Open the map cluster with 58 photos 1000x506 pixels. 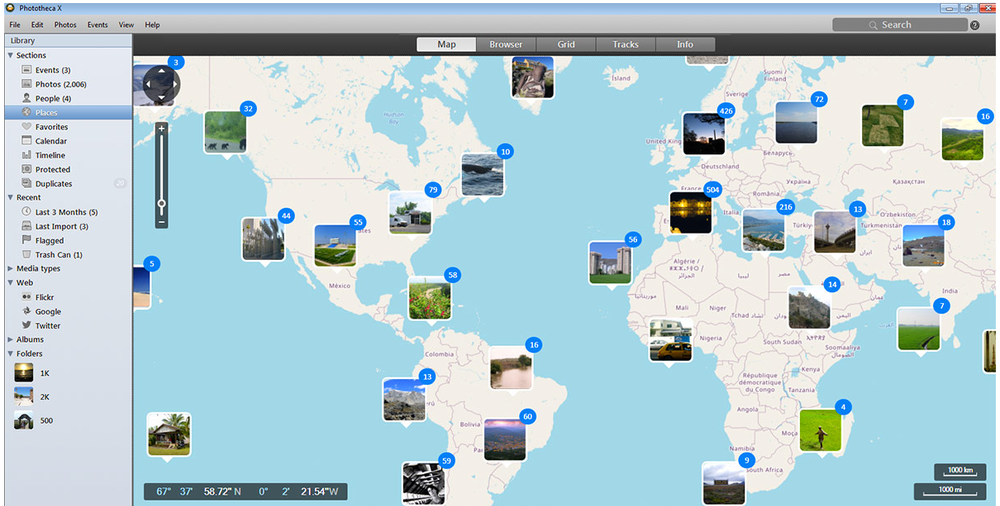430,298
